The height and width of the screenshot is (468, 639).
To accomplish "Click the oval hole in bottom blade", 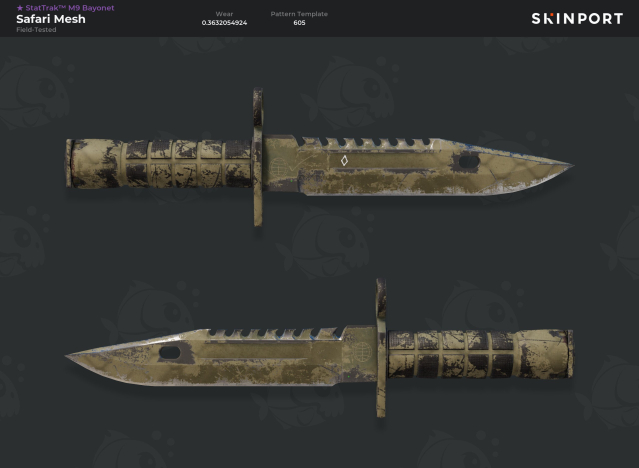I will (x=170, y=353).
